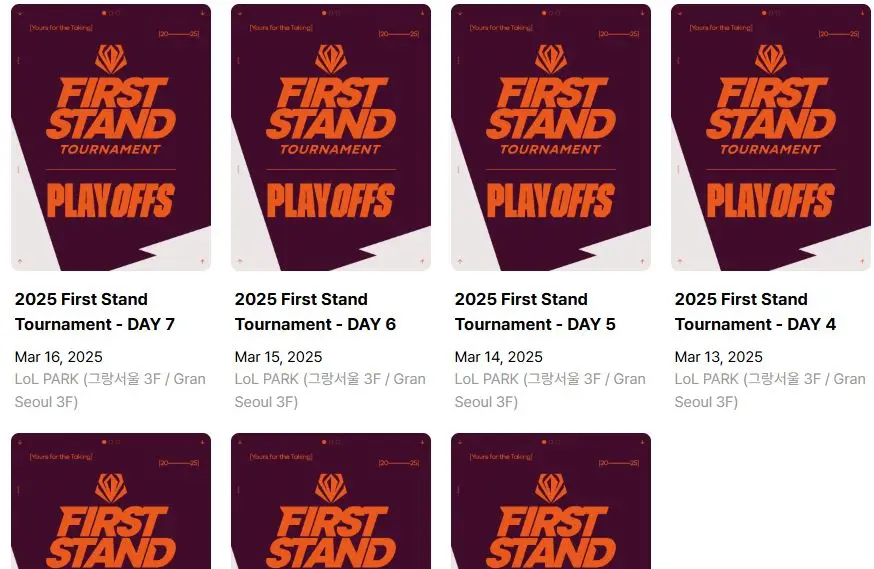874x569 pixels.
Task: Select the Mar 15, 2025 date text
Action: [x=279, y=357]
